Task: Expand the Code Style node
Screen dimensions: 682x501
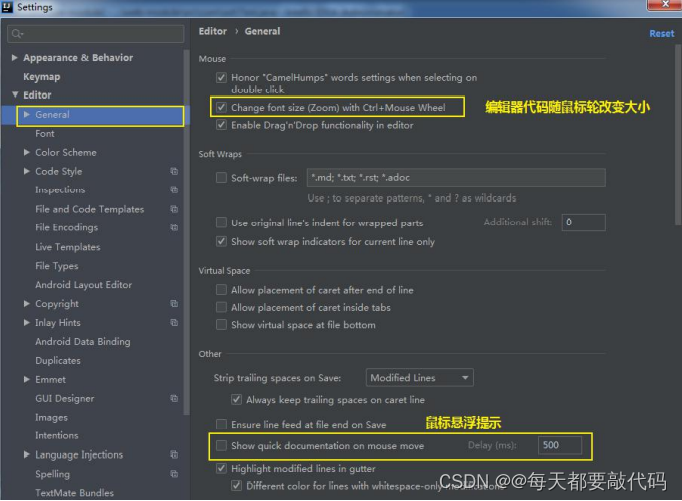Action: 27,171
